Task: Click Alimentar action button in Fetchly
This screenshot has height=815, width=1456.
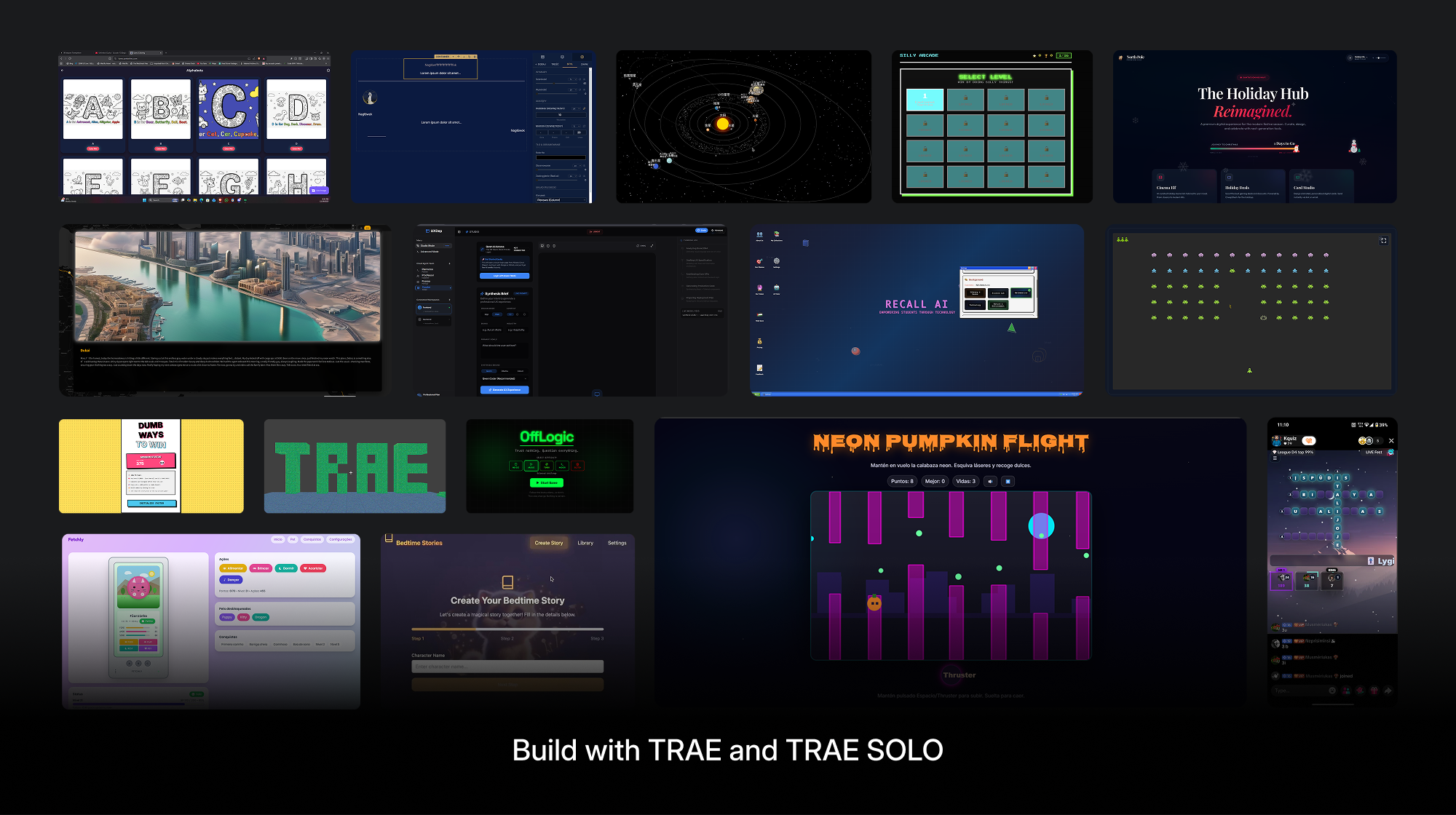Action: (x=233, y=568)
